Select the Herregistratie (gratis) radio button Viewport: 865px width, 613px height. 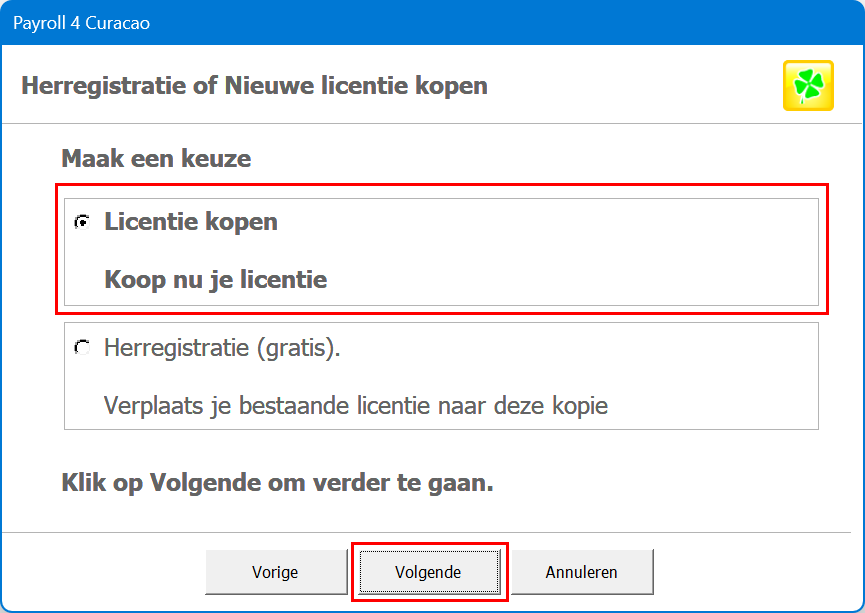pyautogui.click(x=82, y=348)
